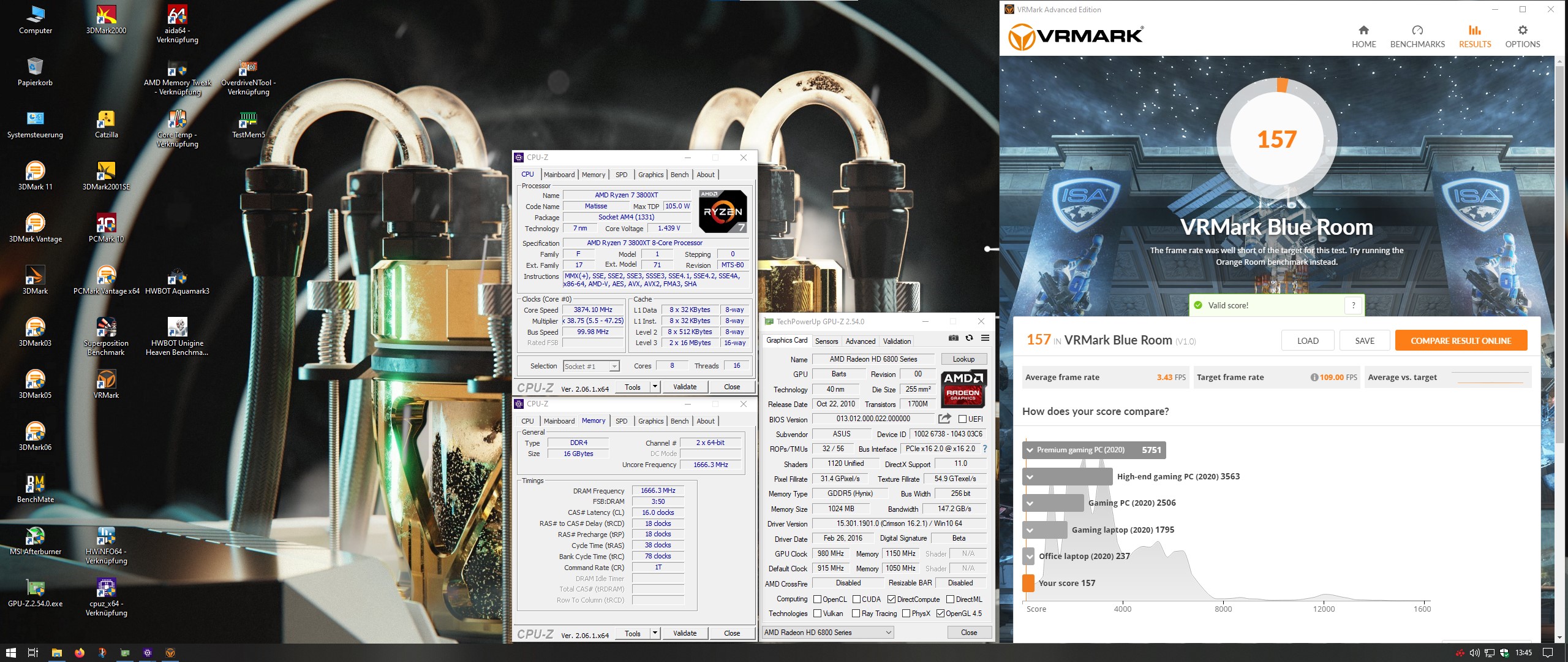Expand Premium gaming PC (2020) entry
The height and width of the screenshot is (662, 1568).
click(1029, 450)
